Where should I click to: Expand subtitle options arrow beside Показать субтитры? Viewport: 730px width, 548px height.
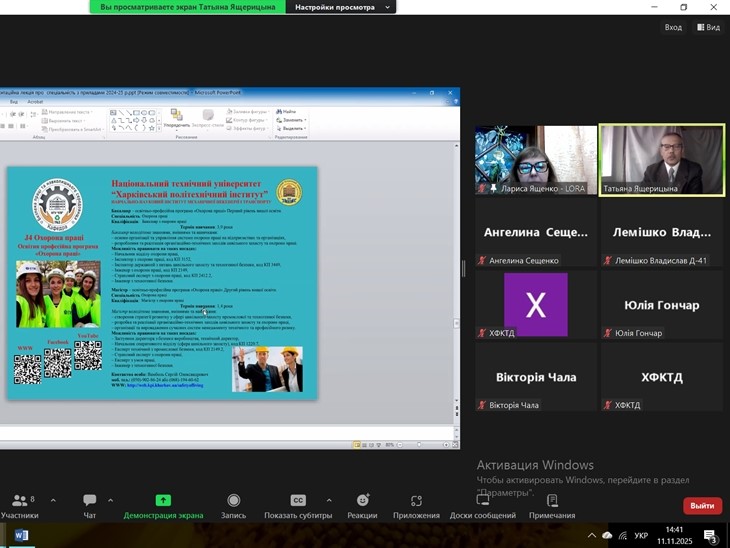(329, 500)
